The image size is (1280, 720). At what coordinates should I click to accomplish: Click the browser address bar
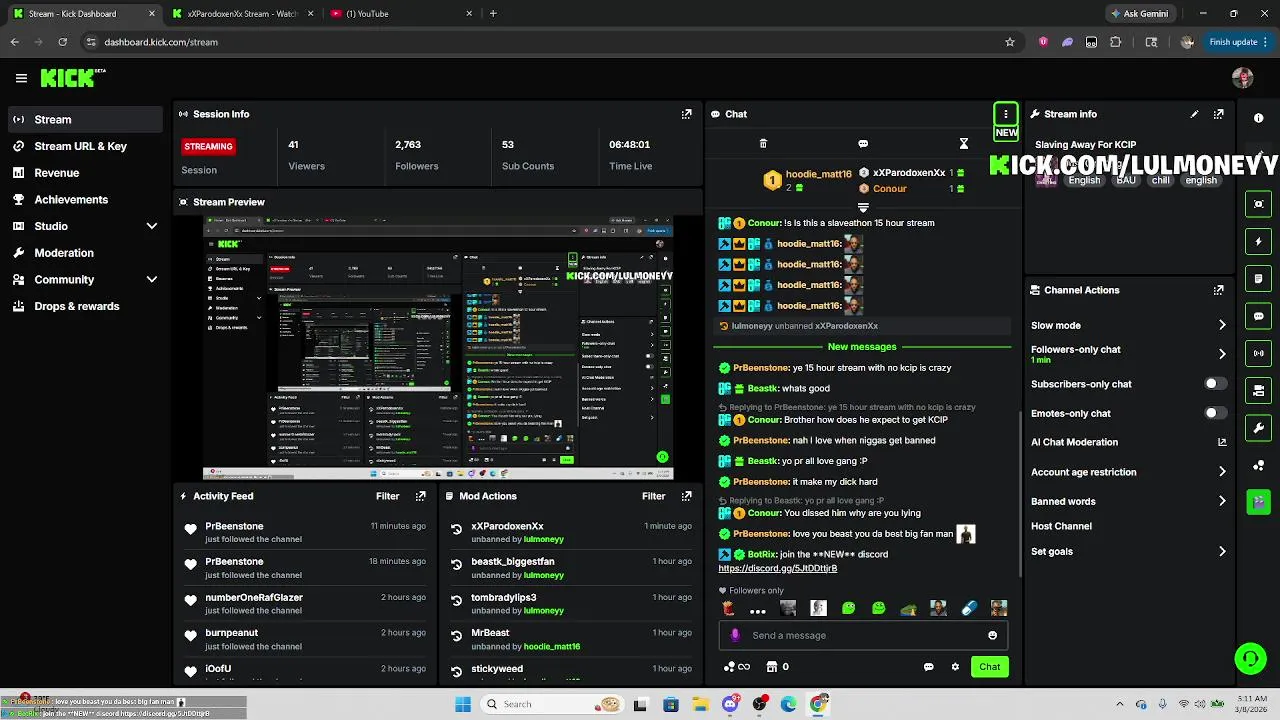pyautogui.click(x=550, y=42)
